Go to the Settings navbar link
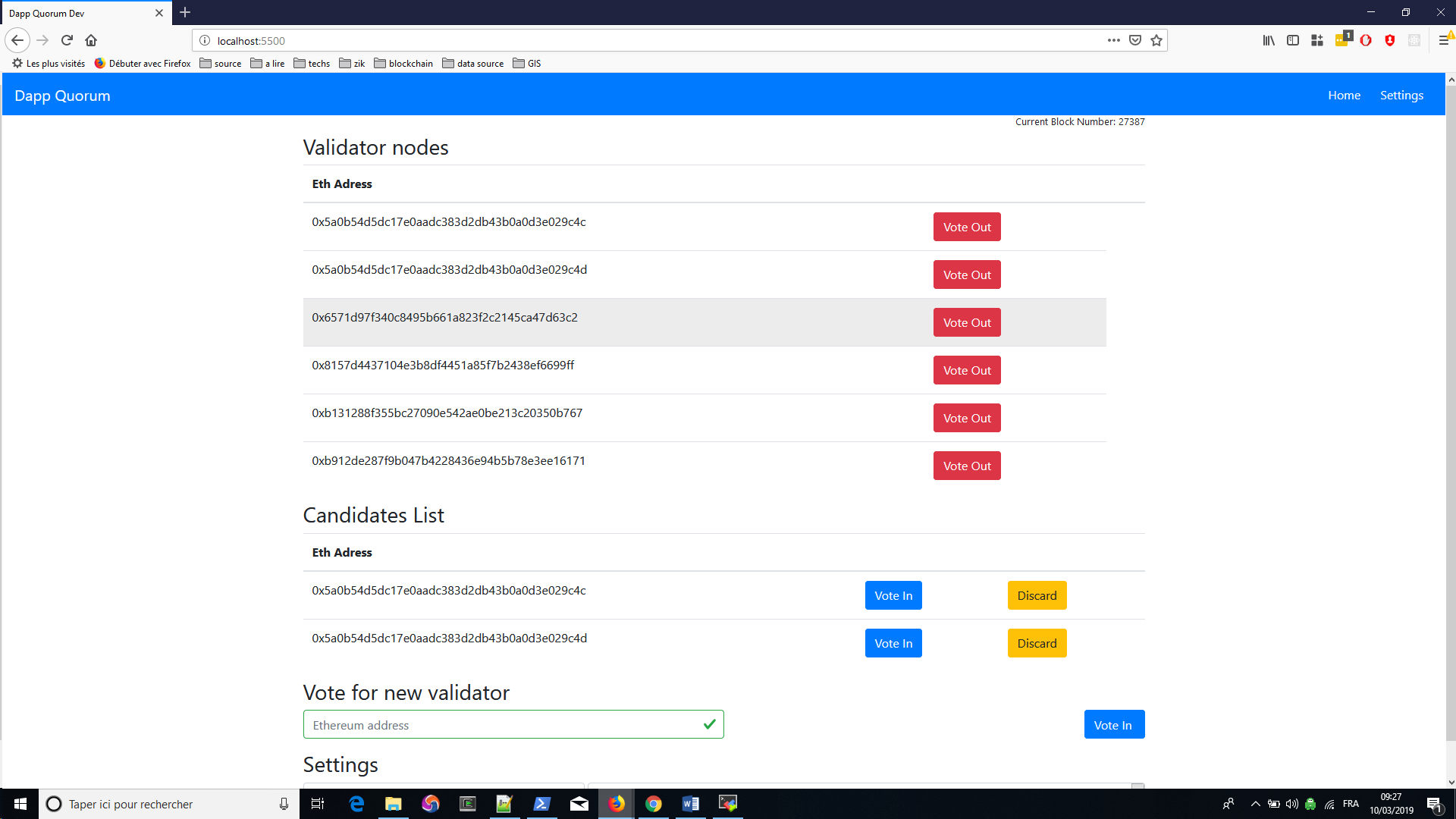 (x=1401, y=96)
